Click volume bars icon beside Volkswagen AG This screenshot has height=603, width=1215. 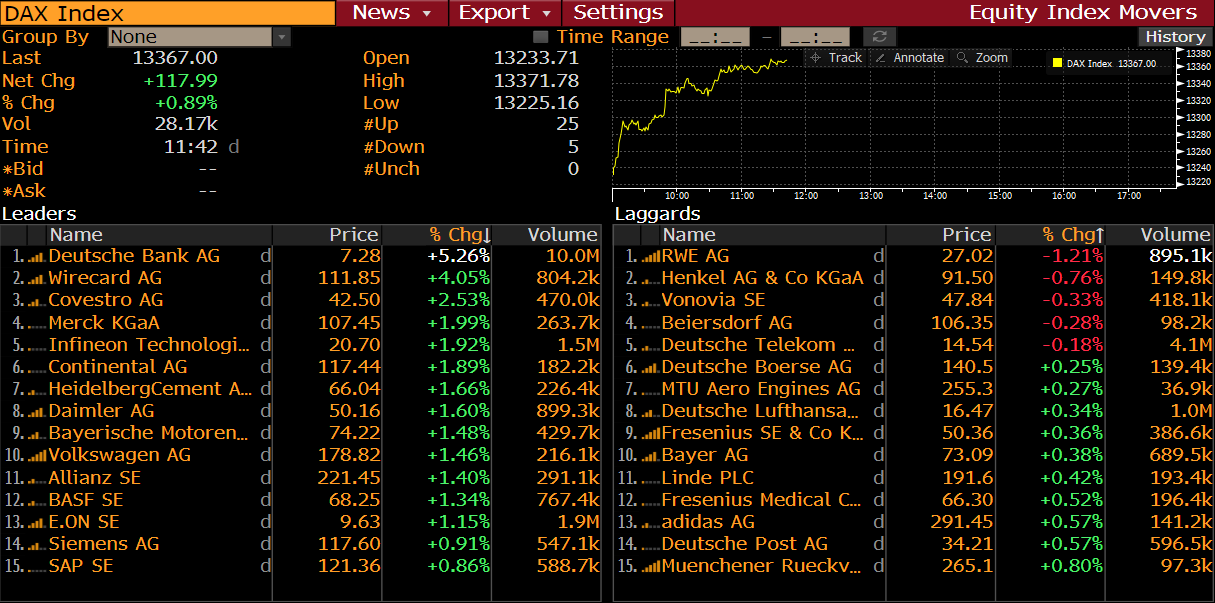(x=37, y=455)
